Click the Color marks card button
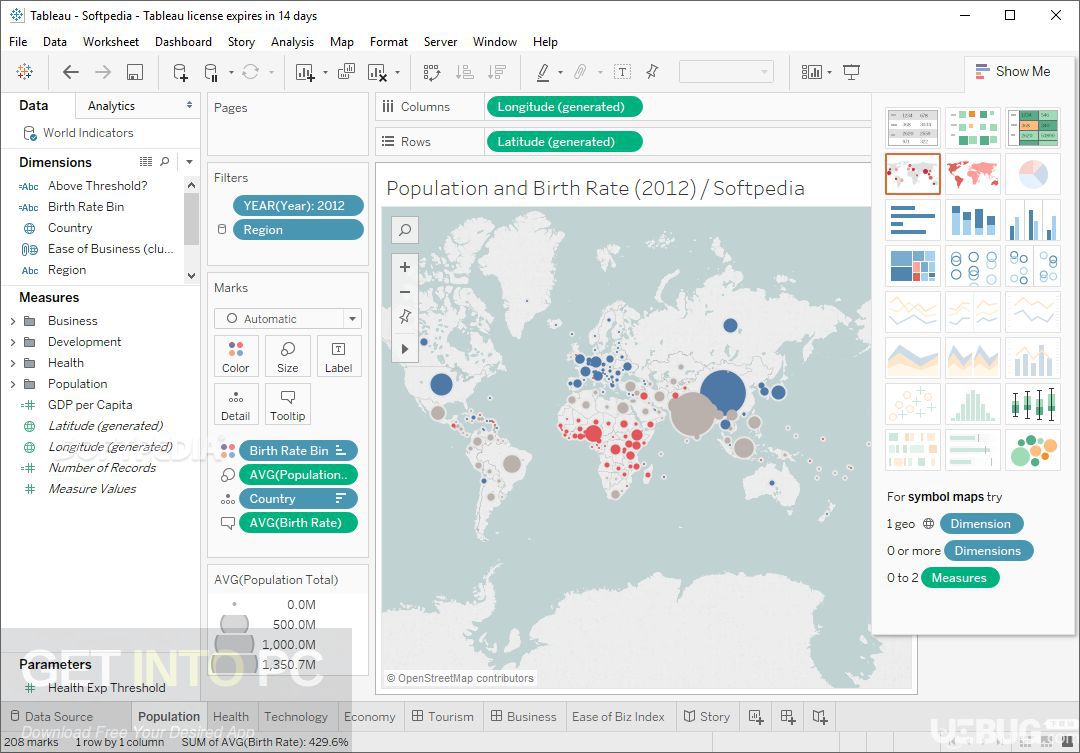Image resolution: width=1080 pixels, height=753 pixels. pos(236,356)
